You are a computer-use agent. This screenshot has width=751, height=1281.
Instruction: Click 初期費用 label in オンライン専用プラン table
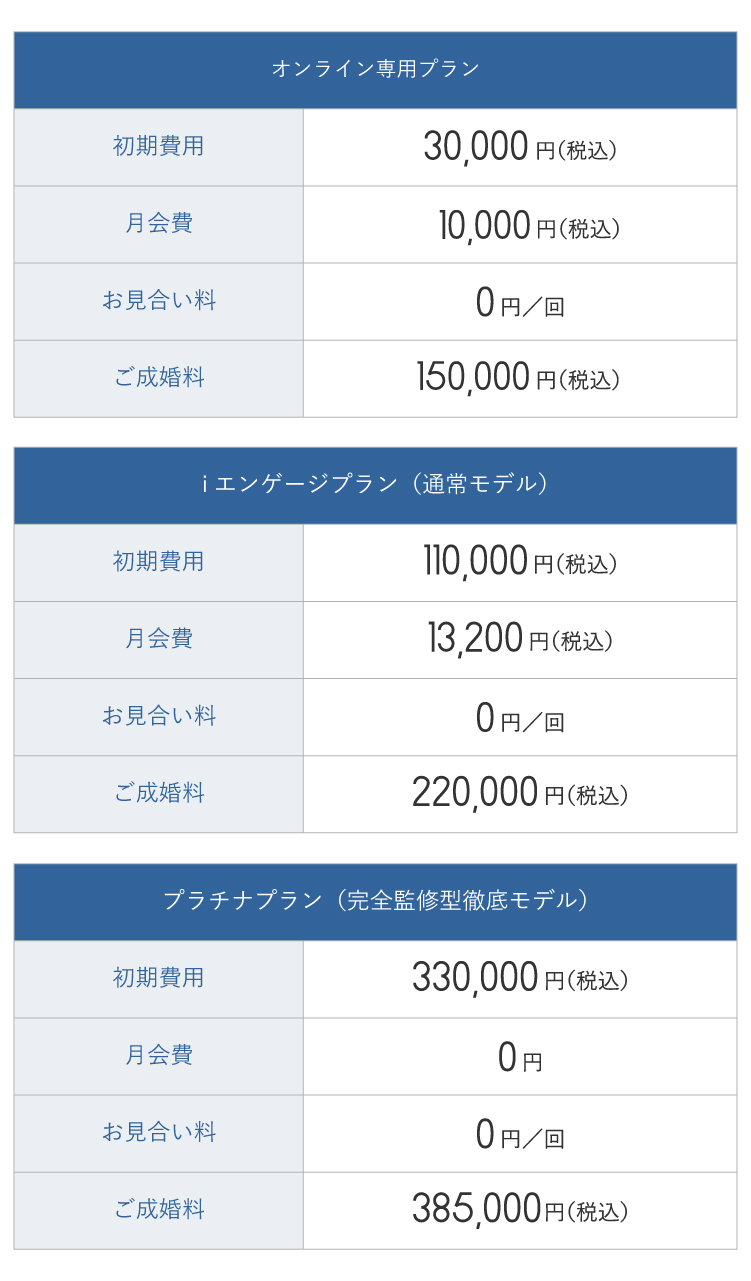pyautogui.click(x=158, y=146)
